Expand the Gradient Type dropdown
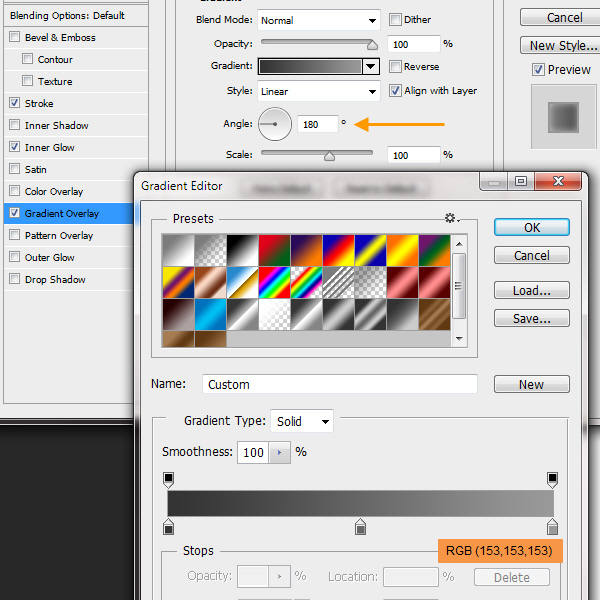The width and height of the screenshot is (600, 600). tap(302, 421)
